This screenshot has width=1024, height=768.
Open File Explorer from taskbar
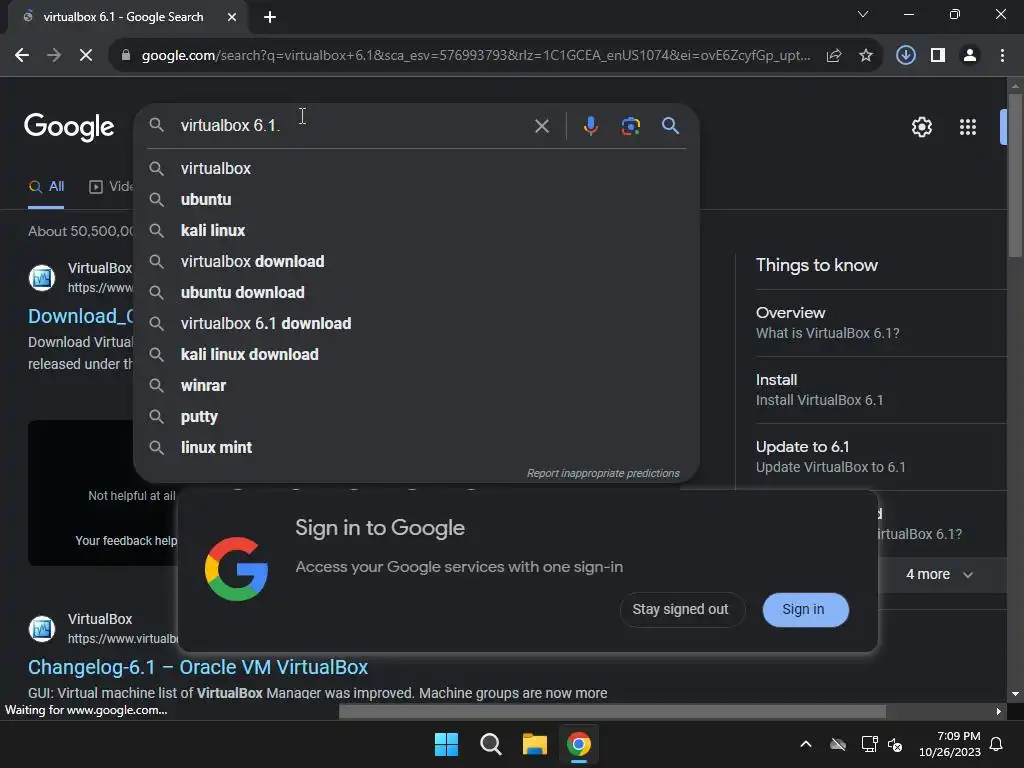(534, 744)
